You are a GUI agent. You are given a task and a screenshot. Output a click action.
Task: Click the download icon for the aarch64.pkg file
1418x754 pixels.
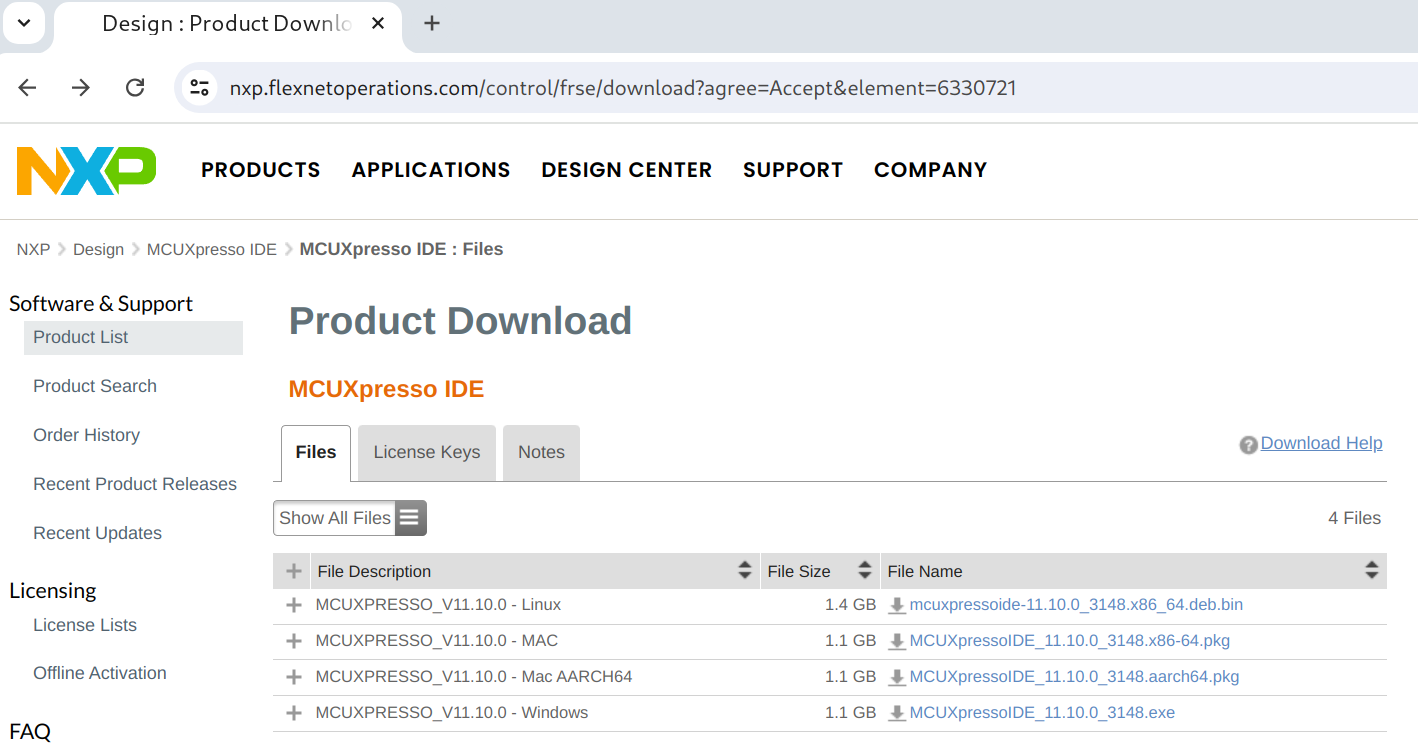(897, 677)
